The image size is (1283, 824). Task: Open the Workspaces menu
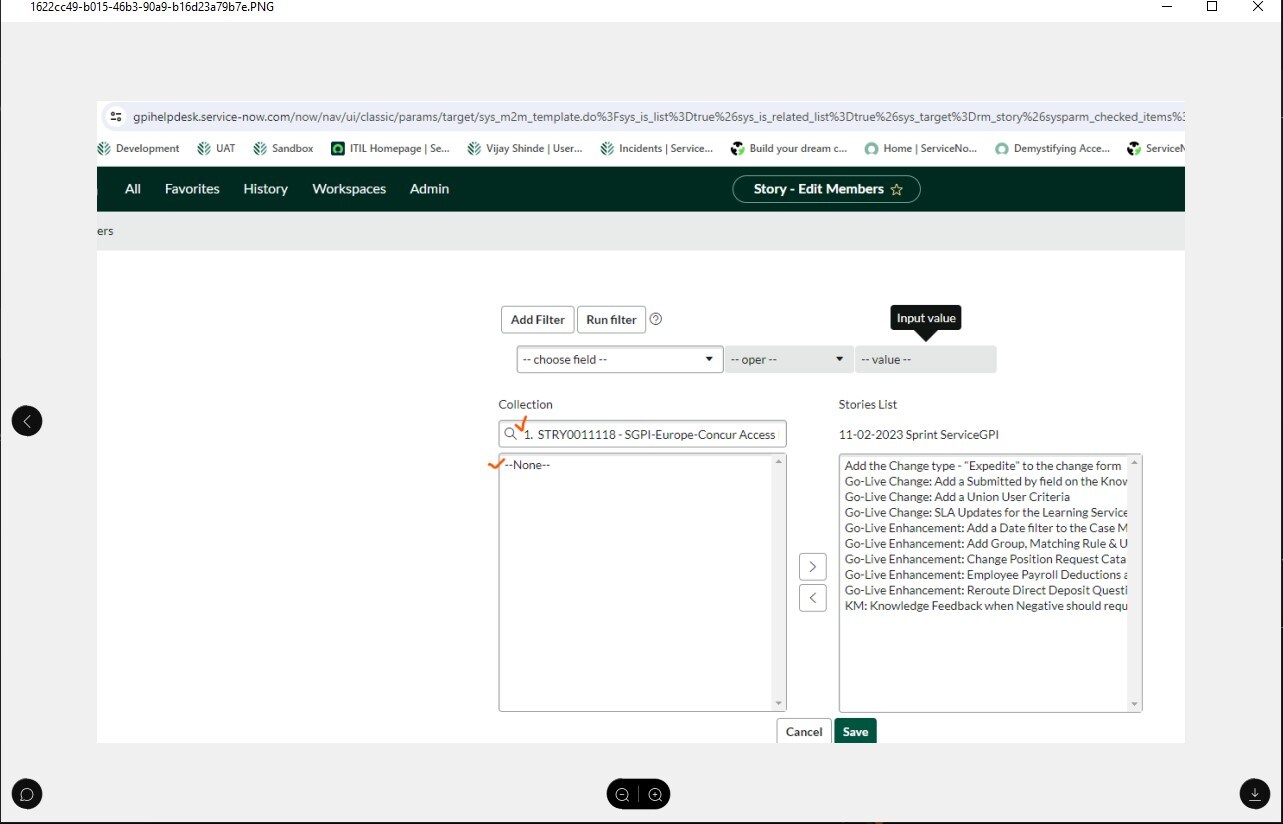pos(349,189)
